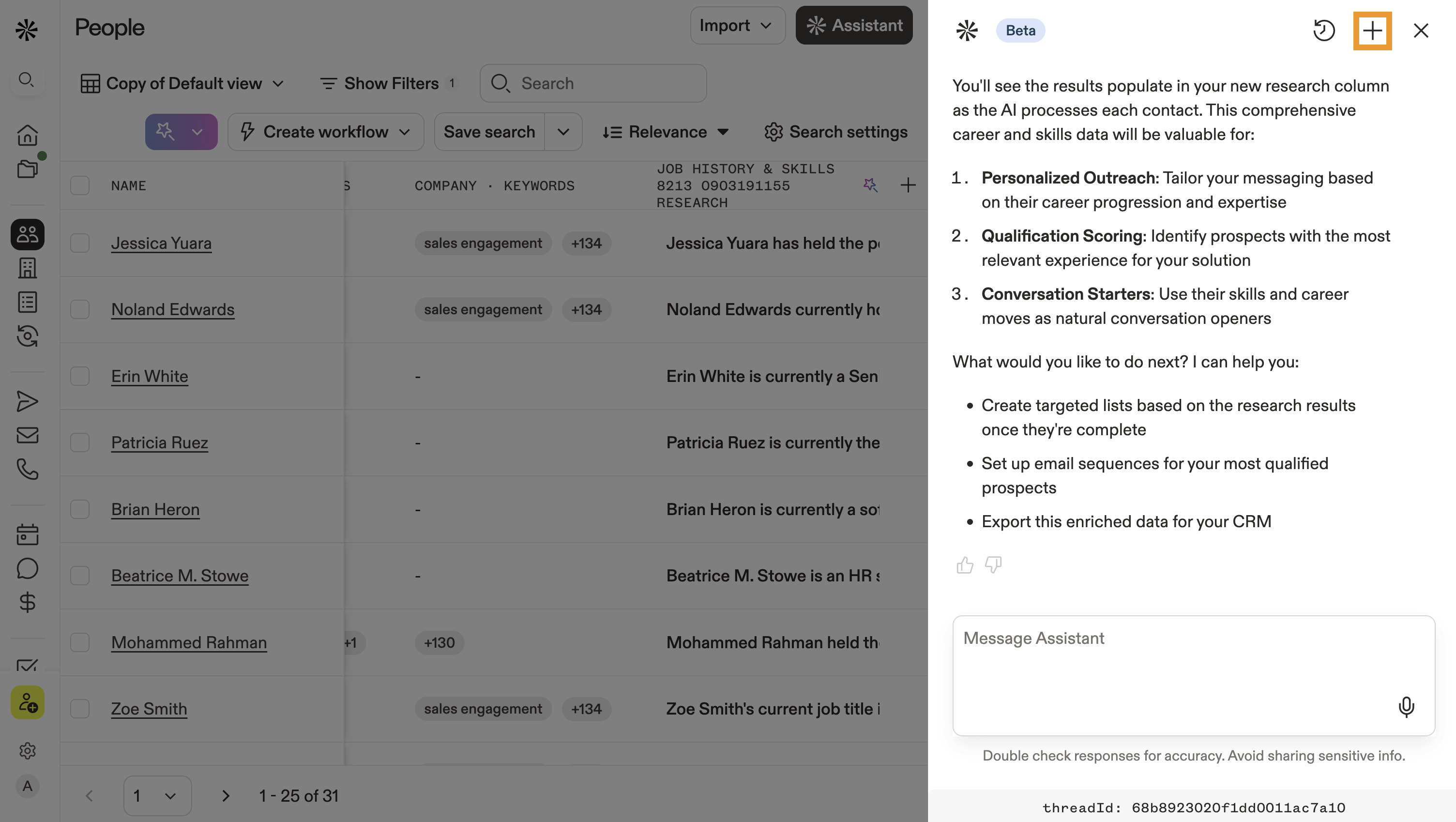1456x822 pixels.
Task: Give thumbs down to Assistant response
Action: (993, 565)
